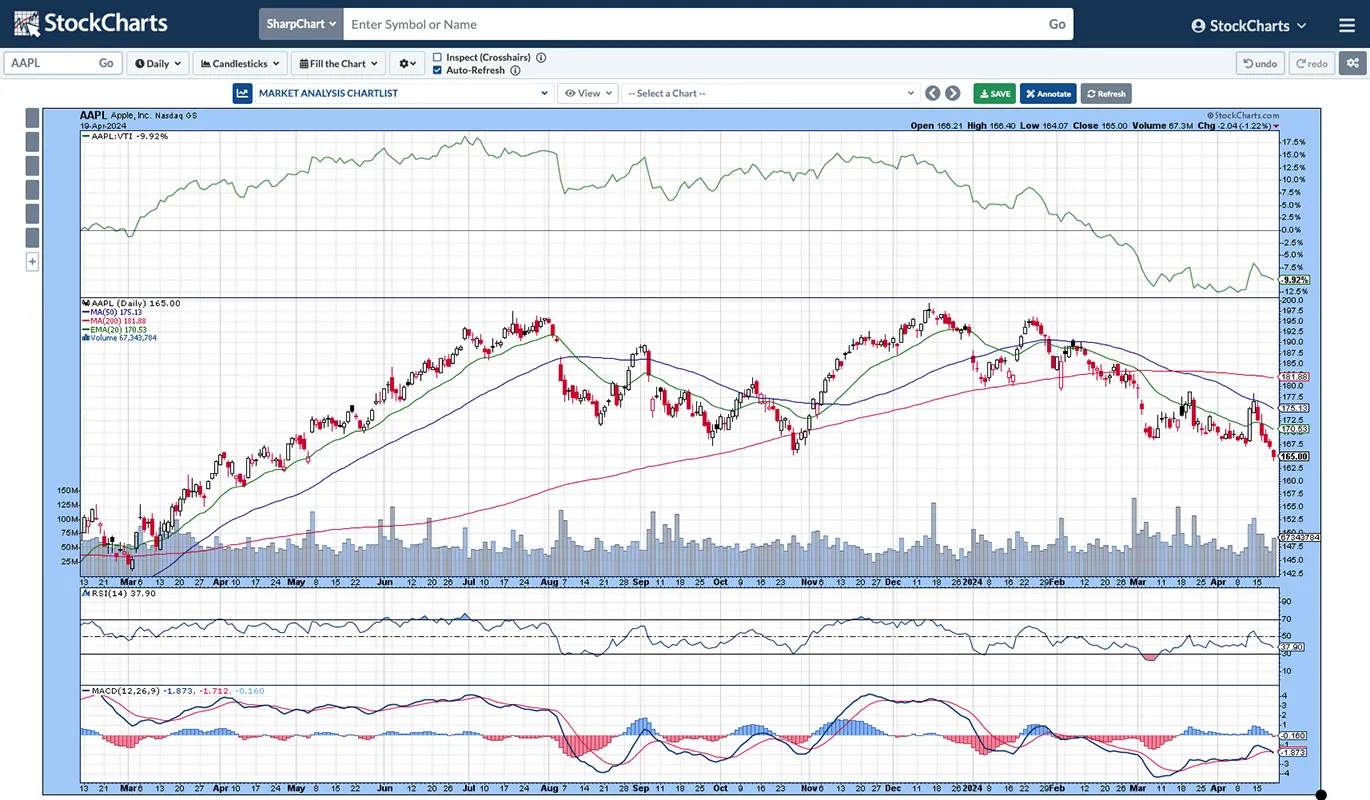
Task: Click info icon next to Inspect (Crosshairs)
Action: 541,58
